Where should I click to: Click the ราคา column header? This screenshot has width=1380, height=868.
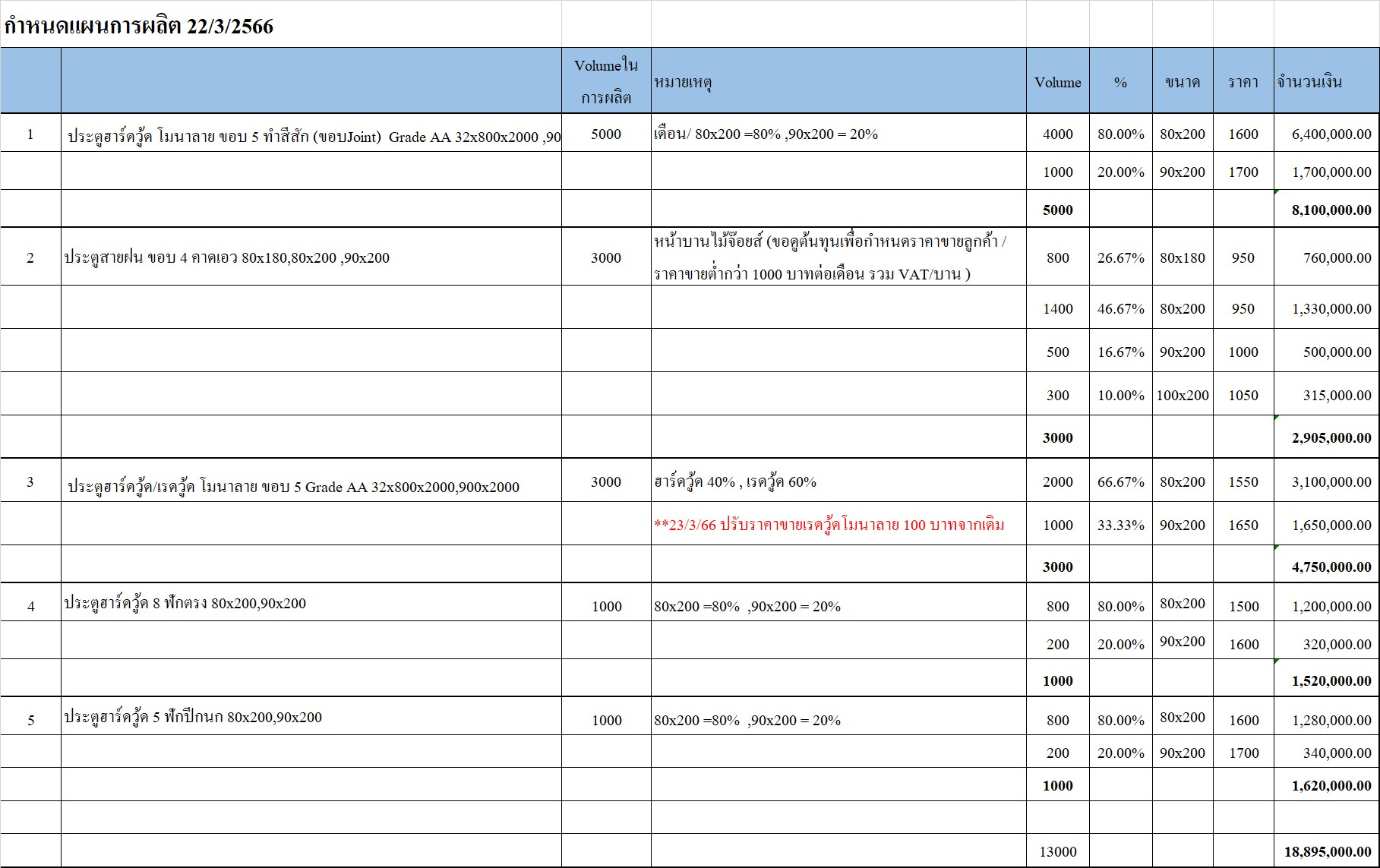[x=1243, y=82]
